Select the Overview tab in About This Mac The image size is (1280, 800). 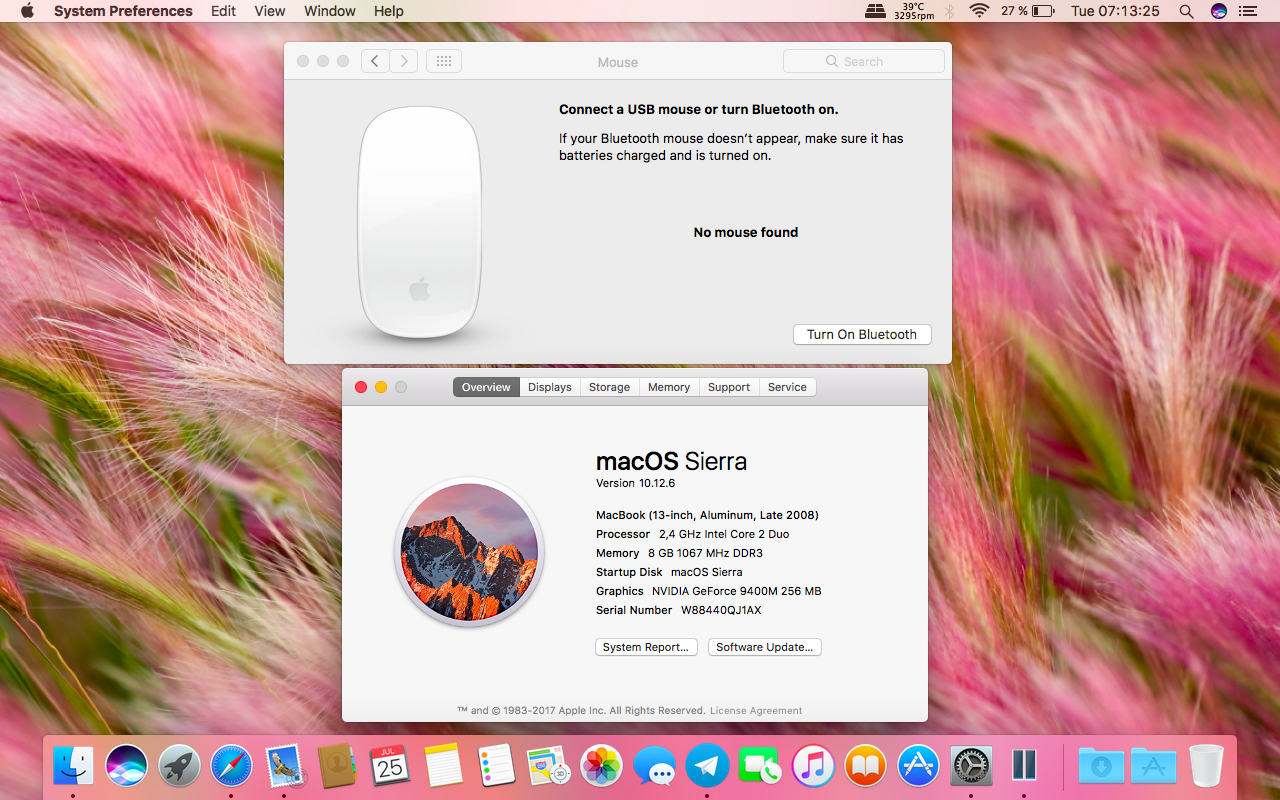pos(486,387)
